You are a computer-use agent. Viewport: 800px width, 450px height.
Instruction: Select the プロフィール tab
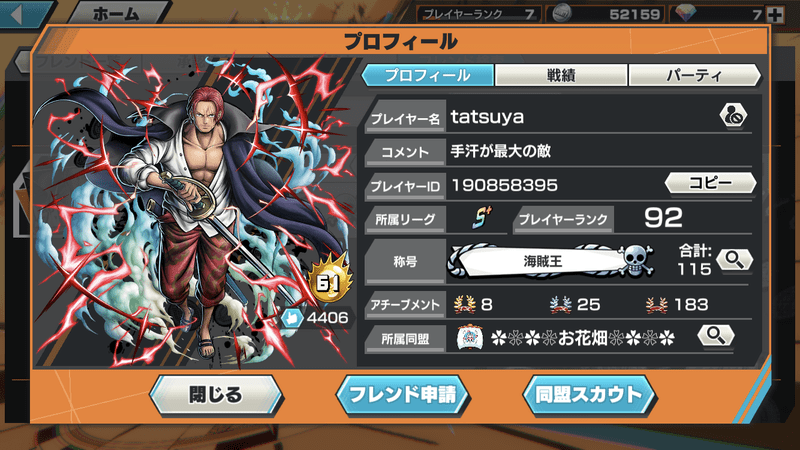point(427,76)
